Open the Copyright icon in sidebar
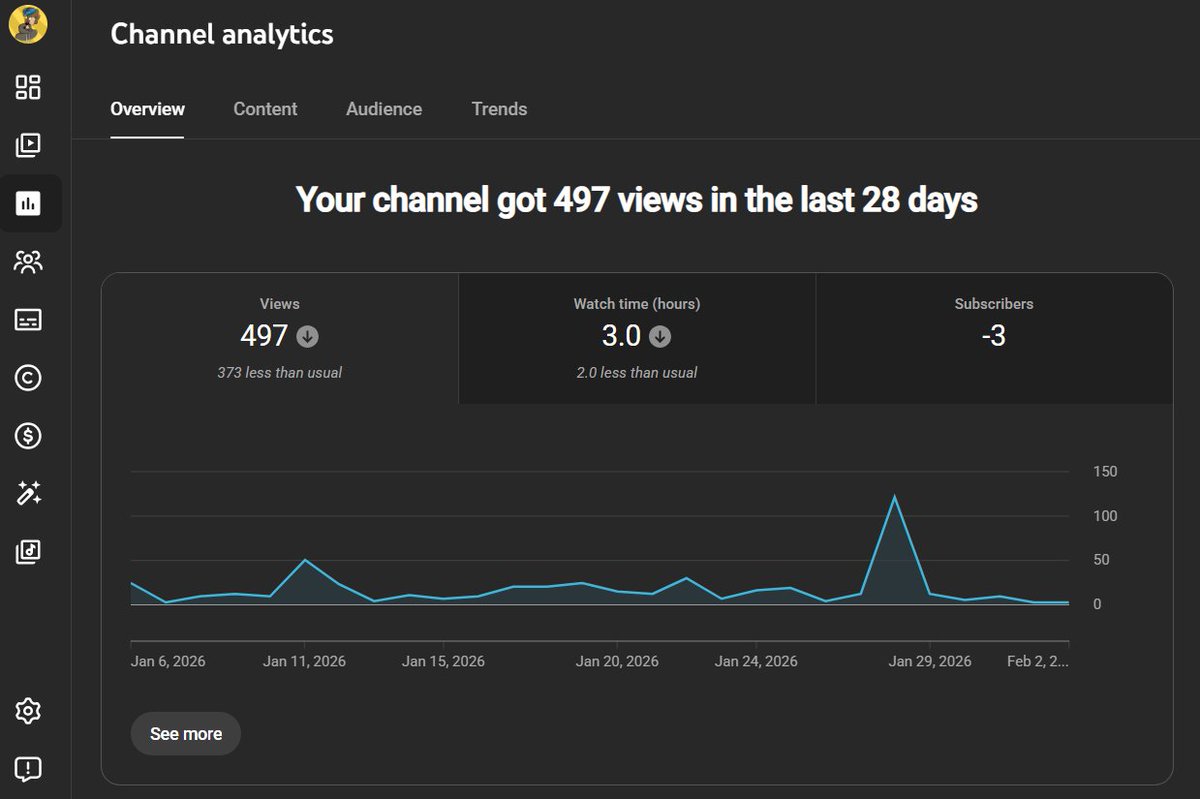 point(28,378)
